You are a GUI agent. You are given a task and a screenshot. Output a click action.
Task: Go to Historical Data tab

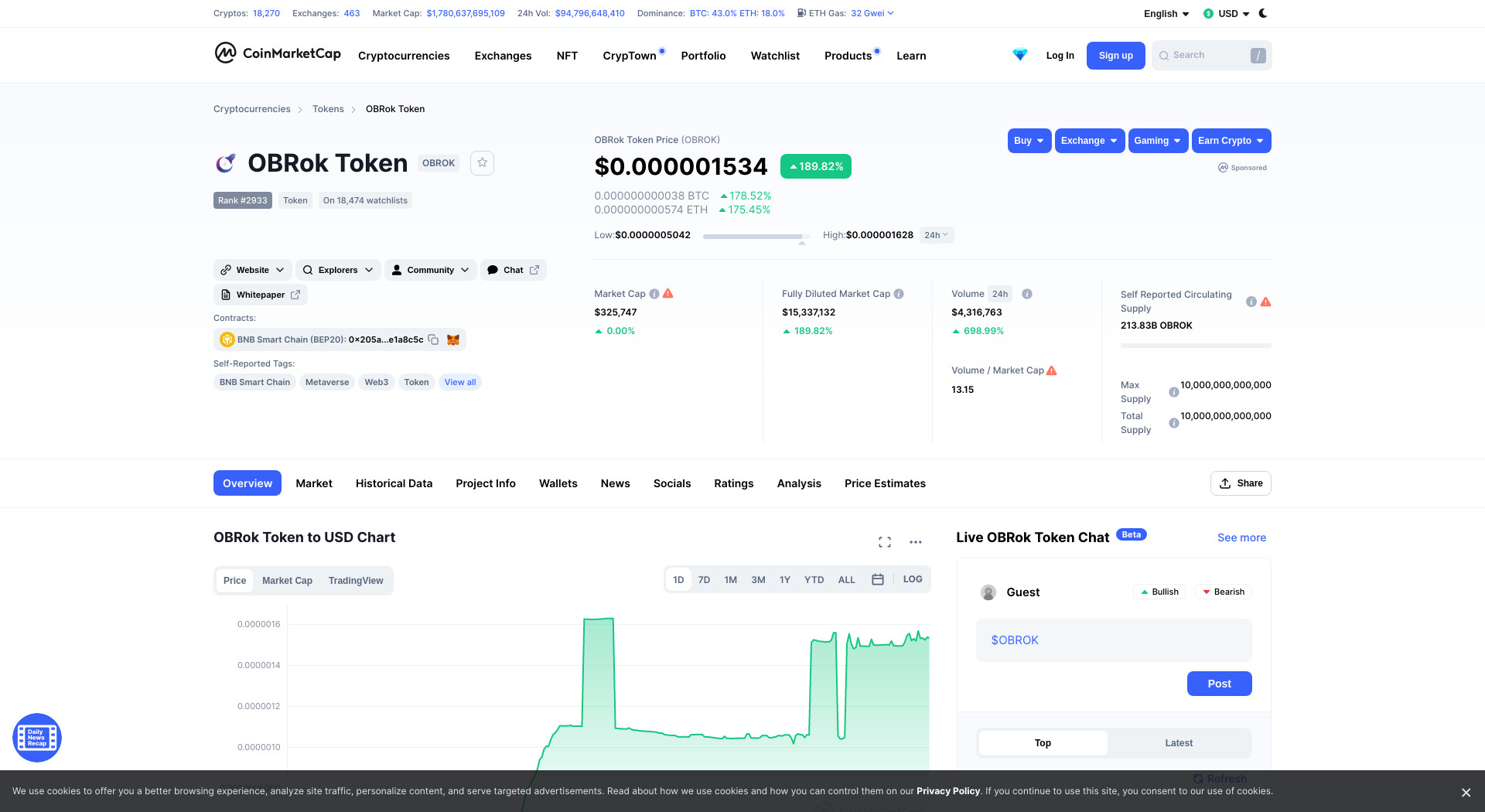pyautogui.click(x=394, y=483)
